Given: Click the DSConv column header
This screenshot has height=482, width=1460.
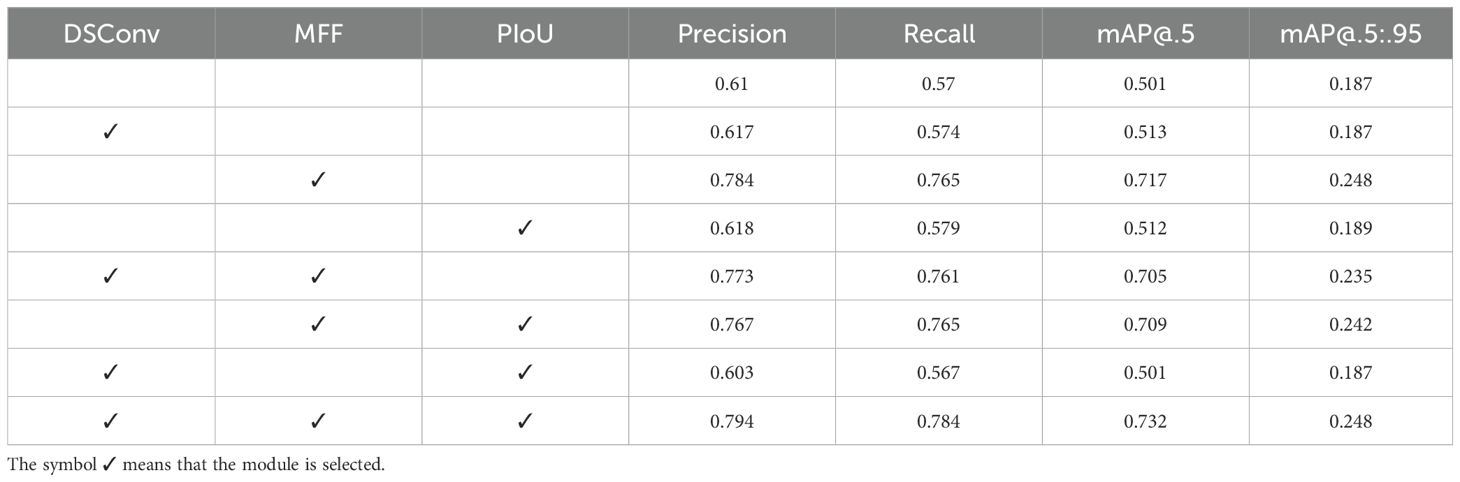Looking at the screenshot, I should 111,33.
